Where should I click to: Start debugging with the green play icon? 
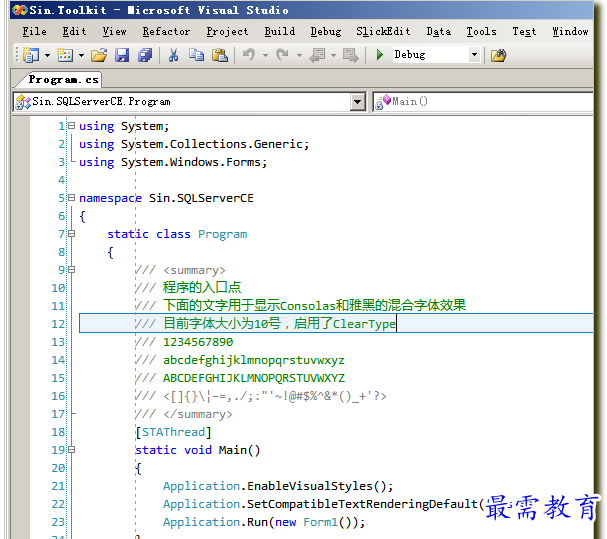380,55
